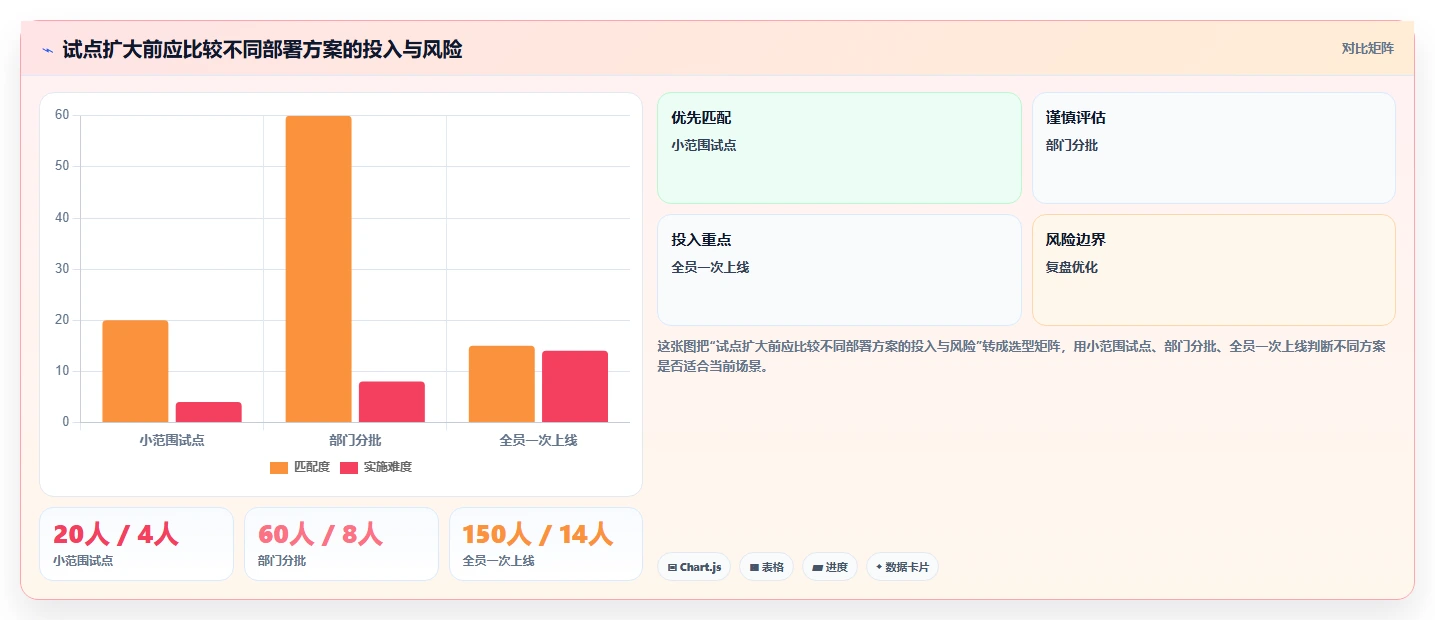1435x620 pixels.
Task: Click the diamond icon in 数据卡片 tag
Action: tap(879, 567)
